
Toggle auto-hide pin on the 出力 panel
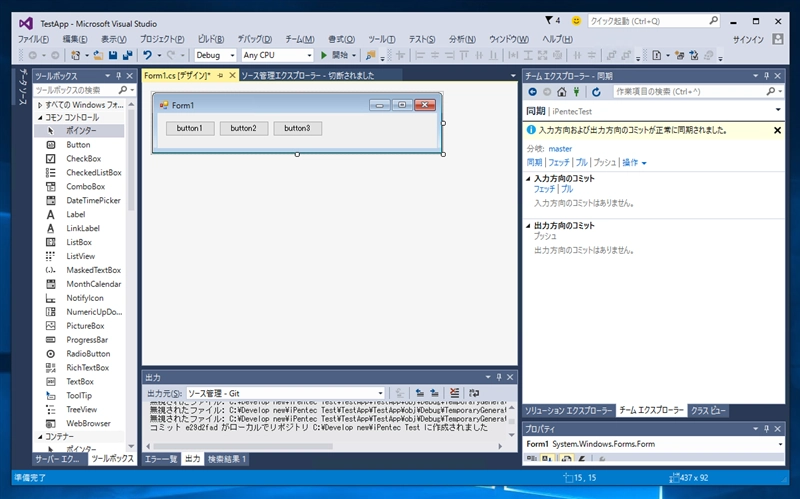tap(498, 378)
